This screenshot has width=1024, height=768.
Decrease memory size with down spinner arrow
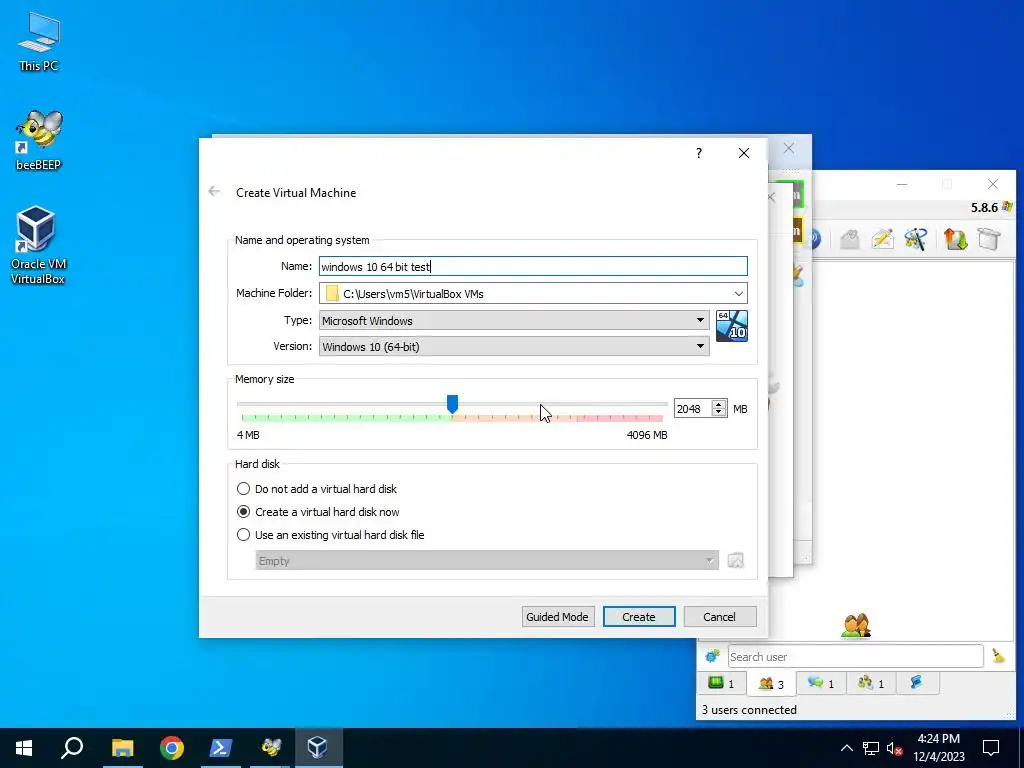(719, 413)
